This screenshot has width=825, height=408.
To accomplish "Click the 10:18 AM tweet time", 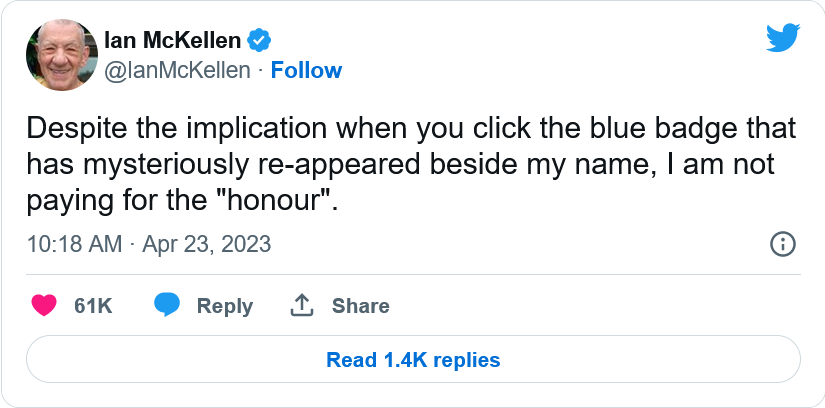I will 74,244.
